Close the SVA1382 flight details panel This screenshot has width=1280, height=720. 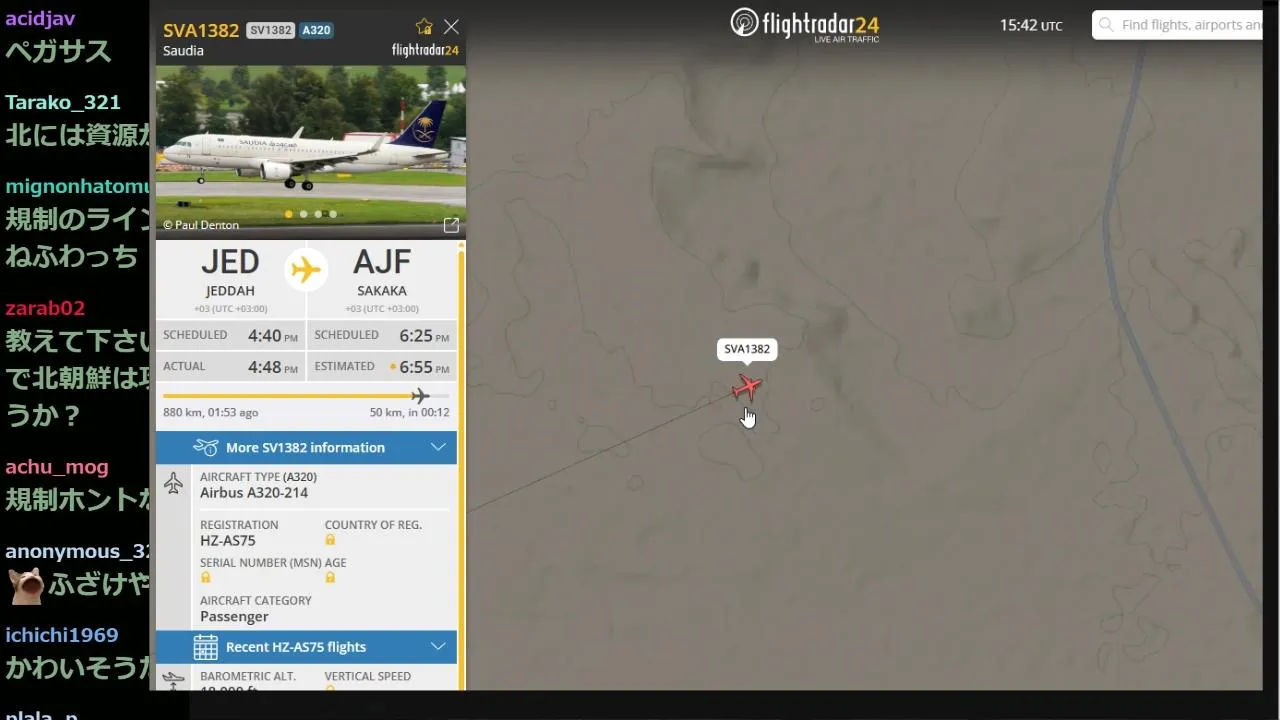[x=451, y=27]
